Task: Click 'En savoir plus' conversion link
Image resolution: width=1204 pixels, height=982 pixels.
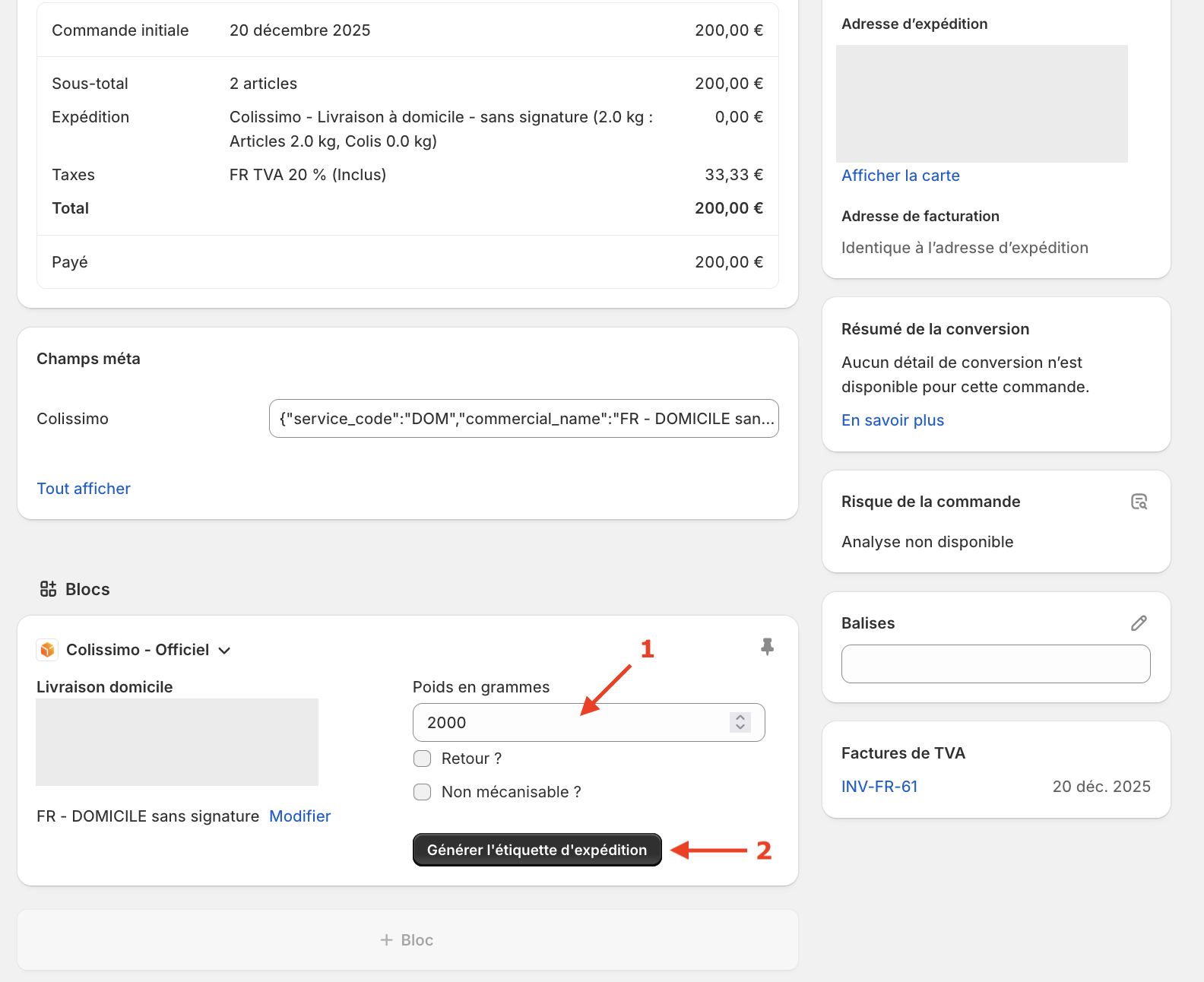Action: [893, 420]
